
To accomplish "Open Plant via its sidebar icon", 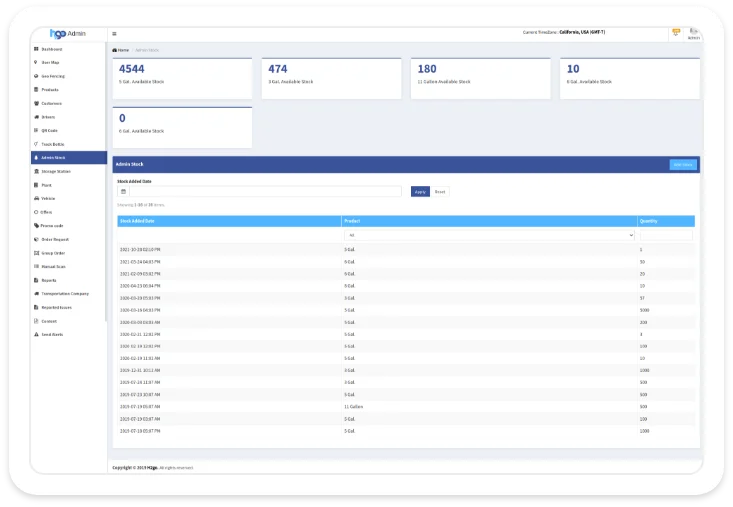I will 36,185.
